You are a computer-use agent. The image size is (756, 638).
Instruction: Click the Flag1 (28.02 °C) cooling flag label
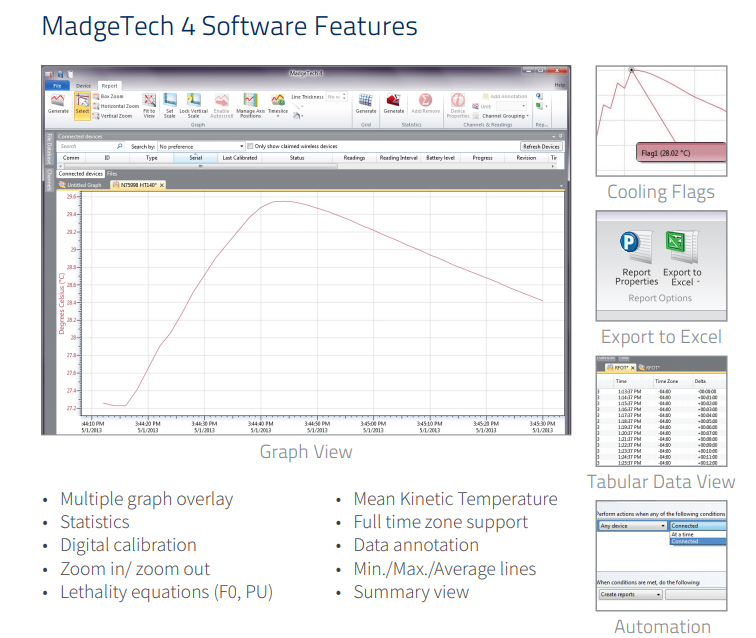(681, 152)
